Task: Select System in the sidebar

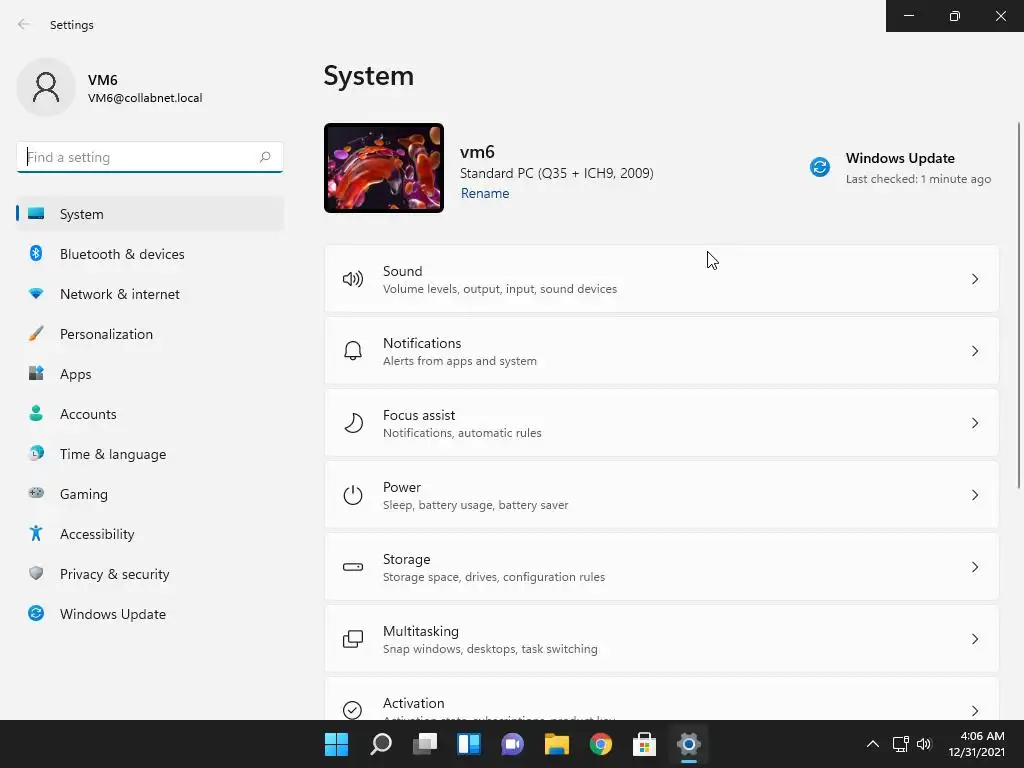Action: [150, 214]
